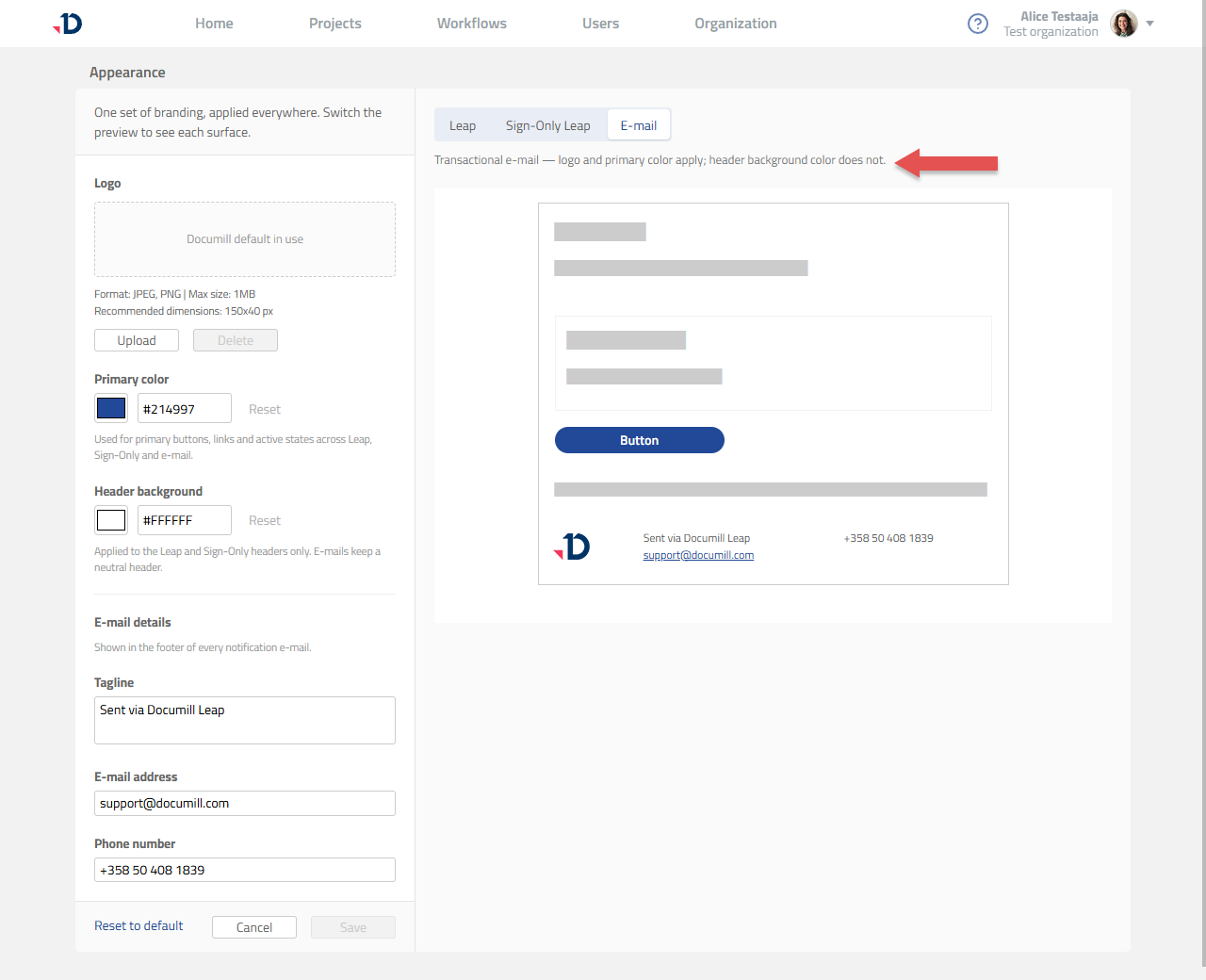Viewport: 1206px width, 980px height.
Task: Click the Documill logo in e-mail footer preview
Action: click(x=572, y=547)
